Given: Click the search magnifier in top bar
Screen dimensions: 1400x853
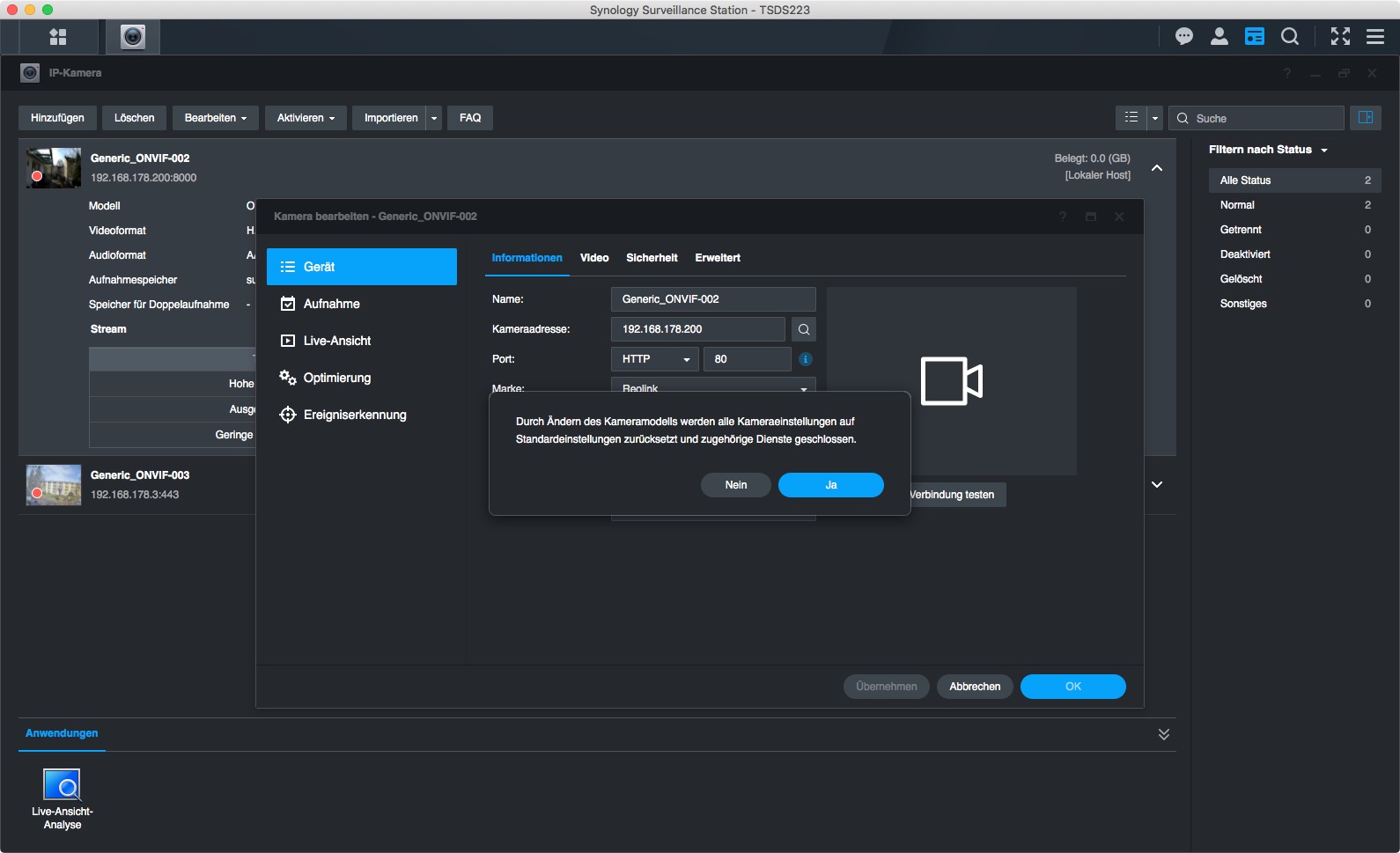Looking at the screenshot, I should [1289, 36].
